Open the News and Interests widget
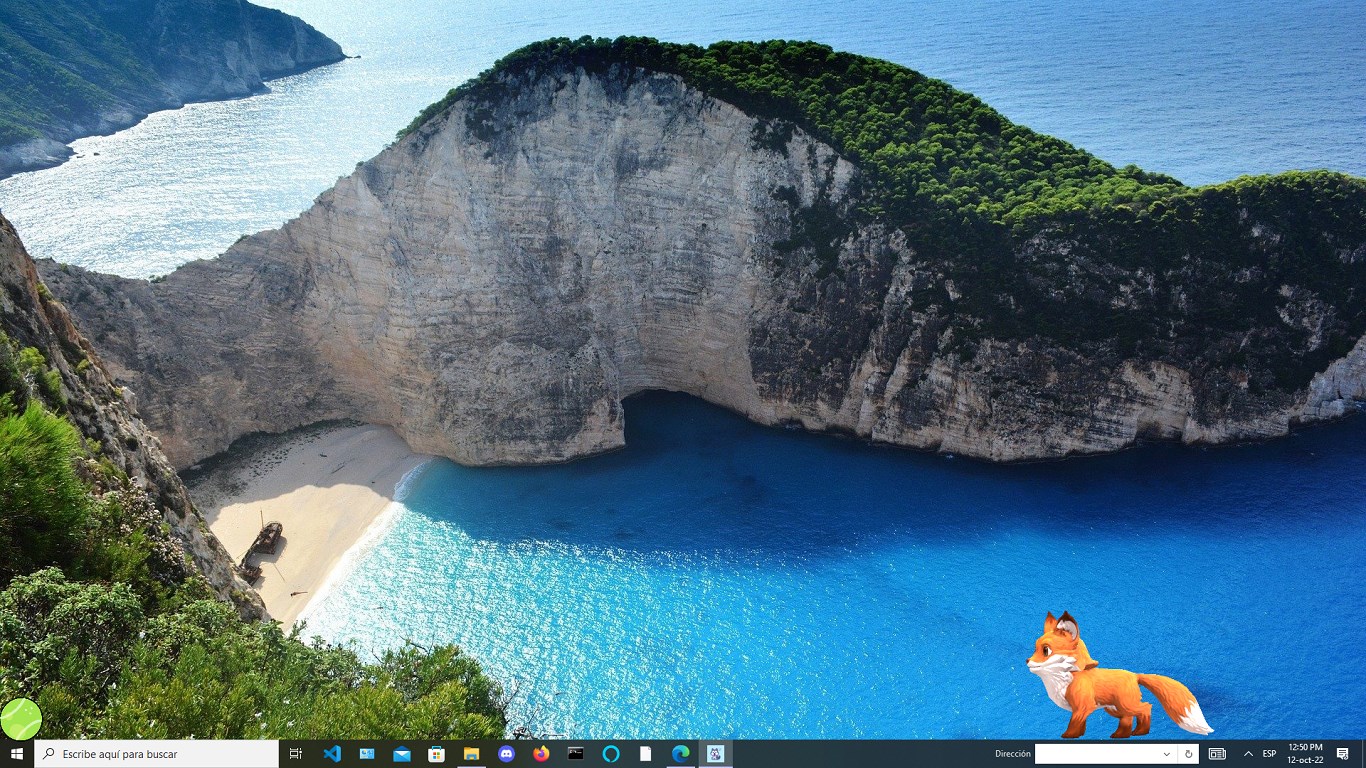Image resolution: width=1366 pixels, height=768 pixels. coord(1218,754)
